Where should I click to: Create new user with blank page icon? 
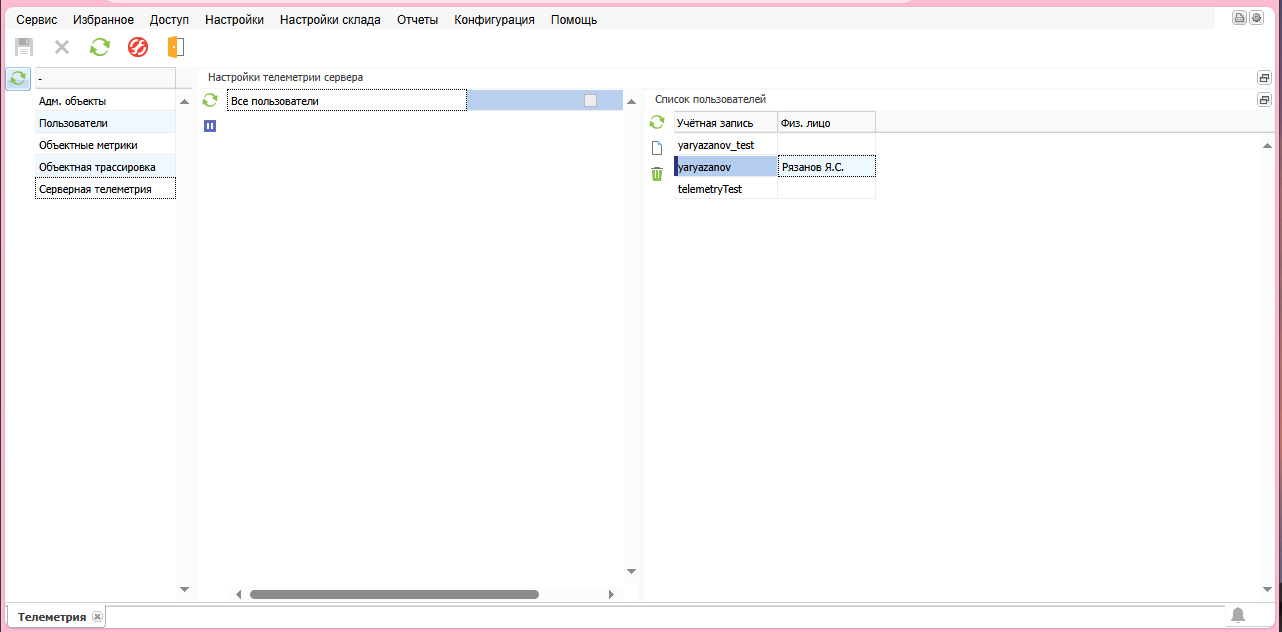tap(657, 148)
